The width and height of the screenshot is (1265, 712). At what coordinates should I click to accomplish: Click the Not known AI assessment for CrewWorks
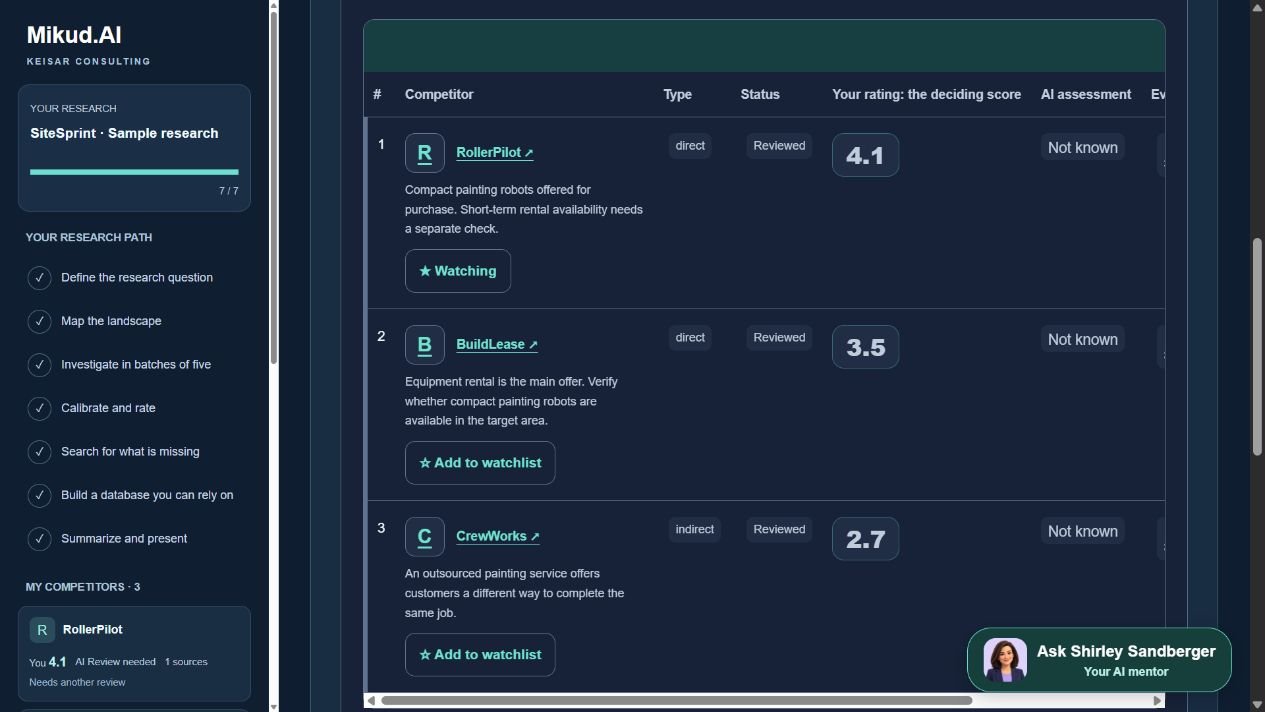pyautogui.click(x=1083, y=531)
